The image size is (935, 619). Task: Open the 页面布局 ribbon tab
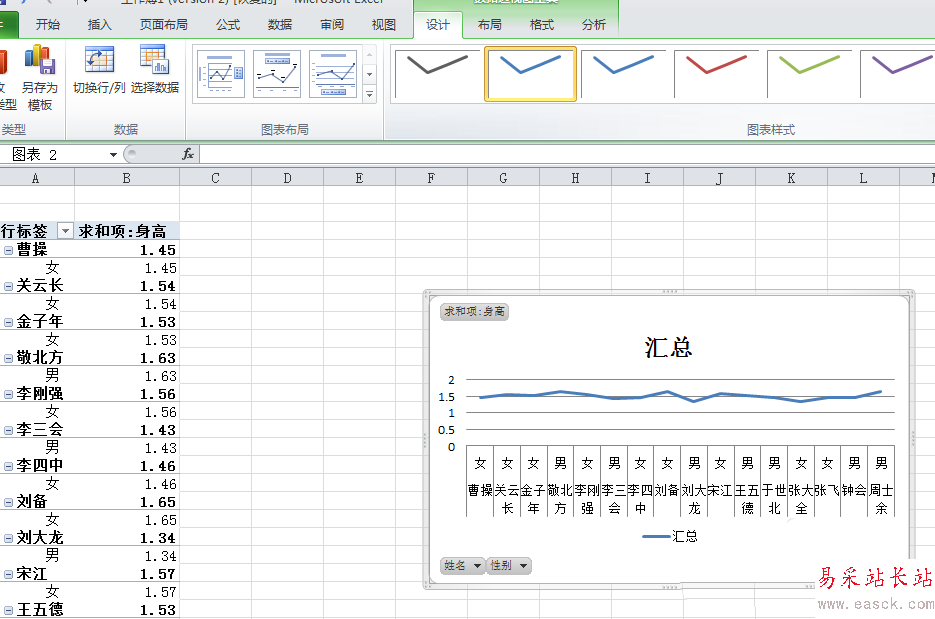click(163, 25)
